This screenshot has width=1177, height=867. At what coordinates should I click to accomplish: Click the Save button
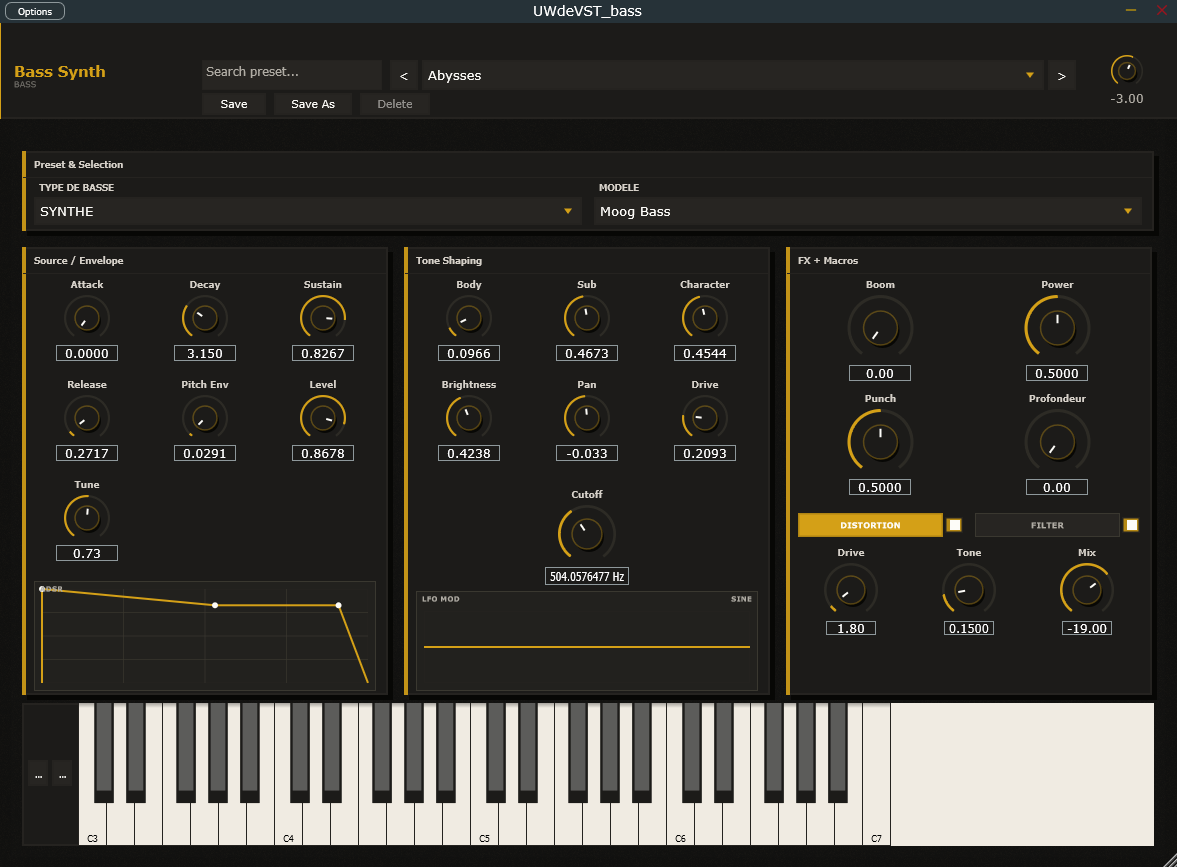(x=234, y=104)
